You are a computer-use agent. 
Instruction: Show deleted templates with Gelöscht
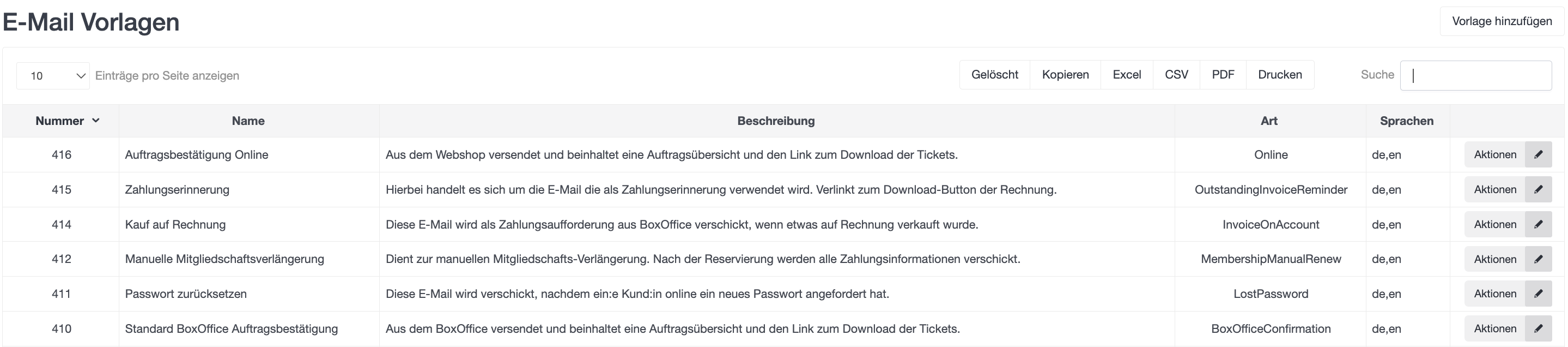tap(995, 74)
